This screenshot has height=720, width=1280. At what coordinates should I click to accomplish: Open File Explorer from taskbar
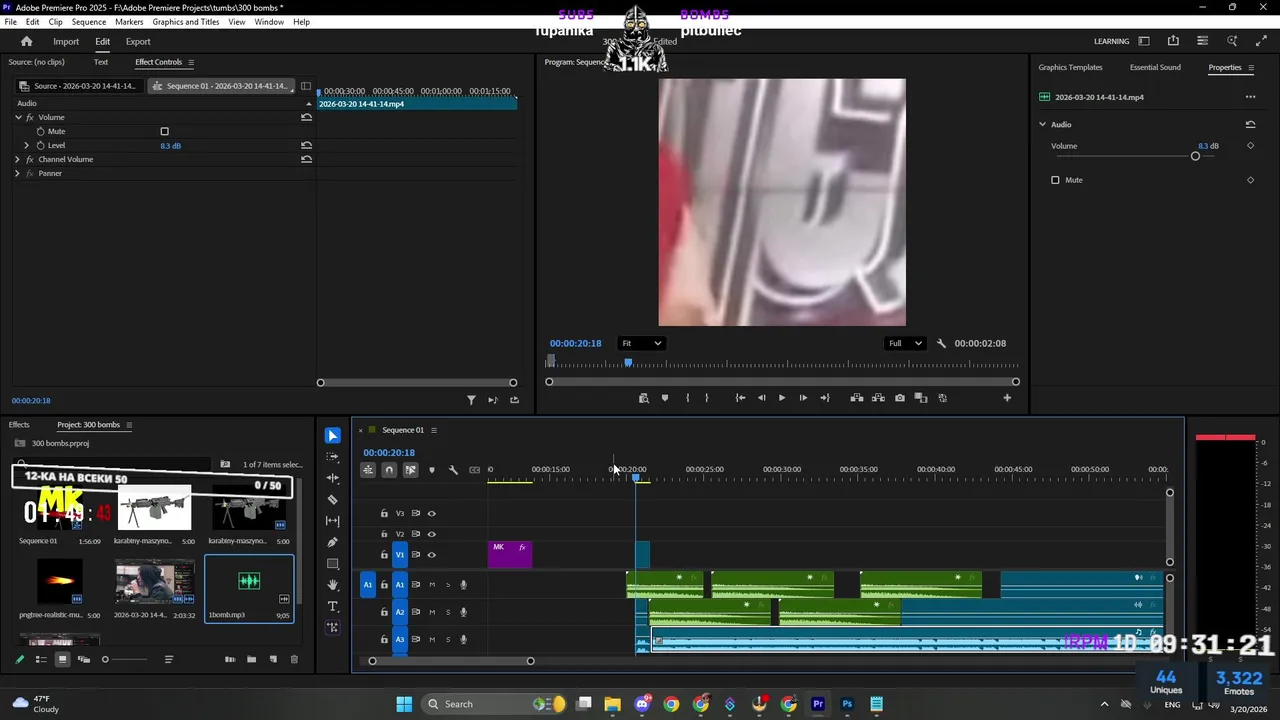coord(613,704)
